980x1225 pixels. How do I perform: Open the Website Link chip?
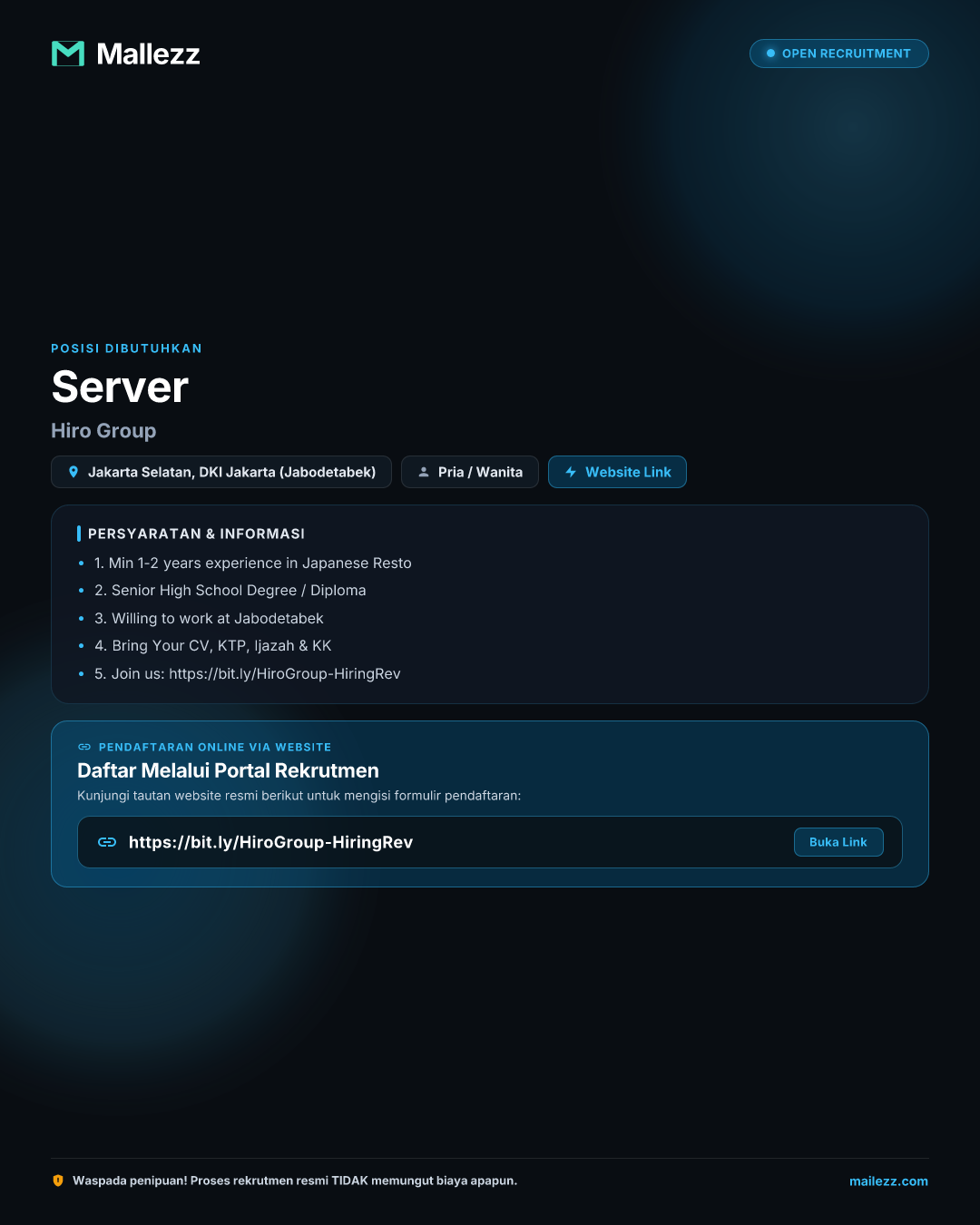[617, 472]
